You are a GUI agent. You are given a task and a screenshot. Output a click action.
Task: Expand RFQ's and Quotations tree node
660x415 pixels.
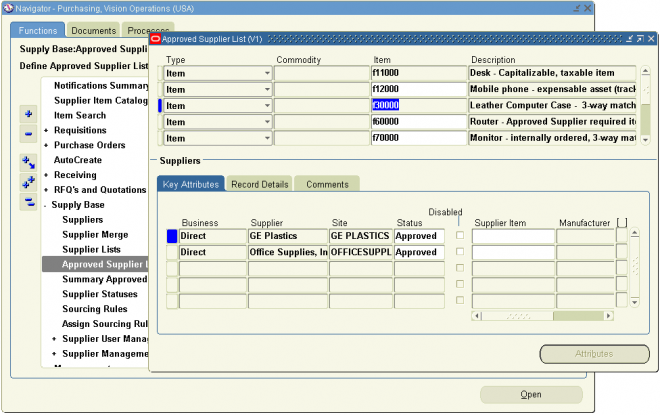pyautogui.click(x=46, y=190)
